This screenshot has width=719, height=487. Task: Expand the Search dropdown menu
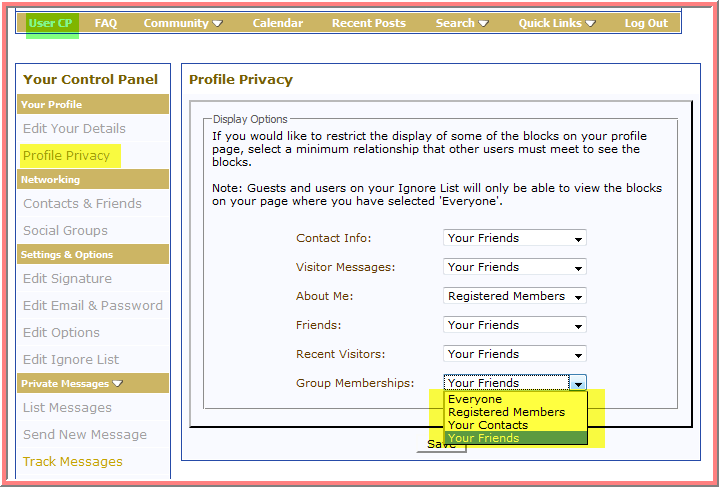[461, 23]
